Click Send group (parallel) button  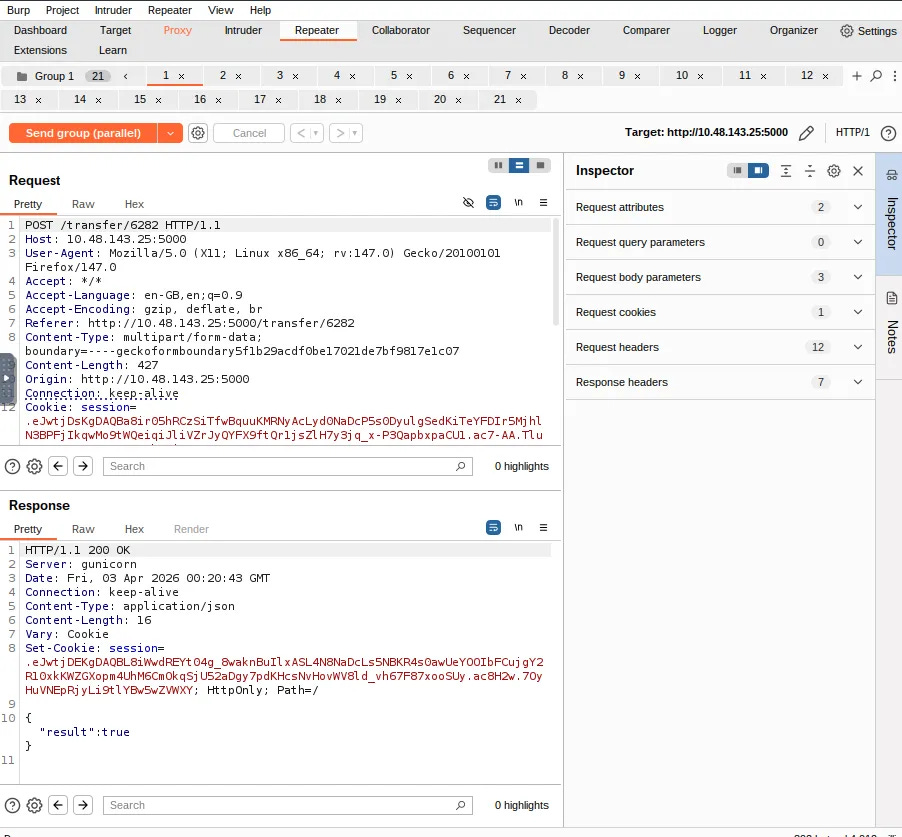tap(83, 133)
